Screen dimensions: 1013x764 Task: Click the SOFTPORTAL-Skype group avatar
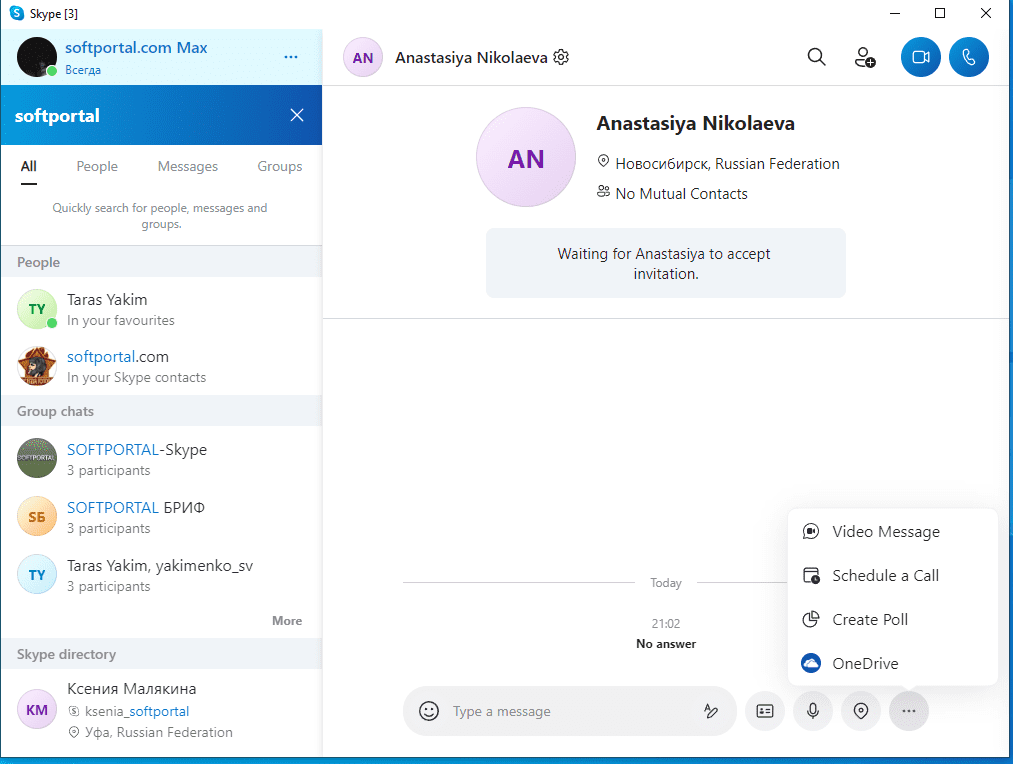point(37,458)
